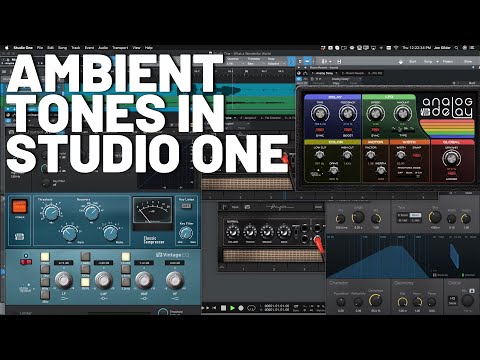Viewport: 480px width, 360px height.
Task: Click the Project button in top toolbar
Action: (x=448, y=61)
